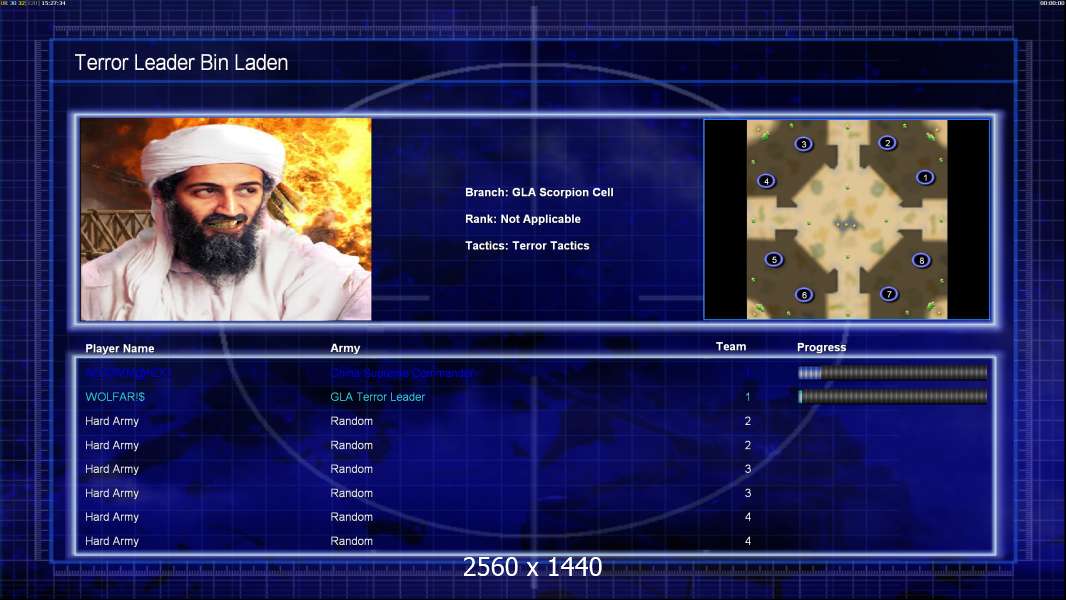Click the general's portrait image
The image size is (1066, 600).
pos(226,219)
